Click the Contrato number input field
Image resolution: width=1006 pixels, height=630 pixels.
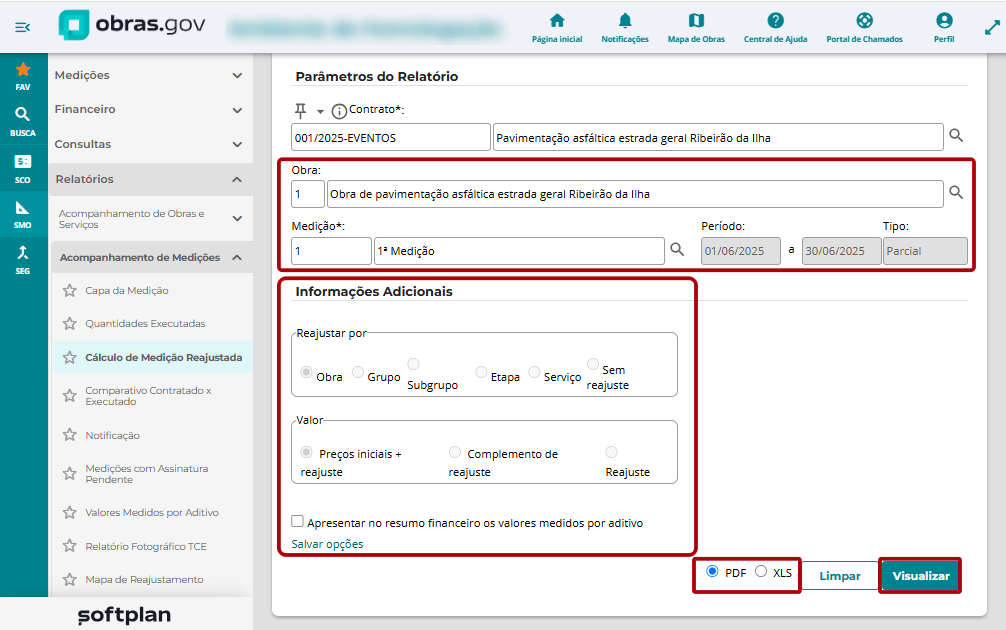(x=391, y=137)
